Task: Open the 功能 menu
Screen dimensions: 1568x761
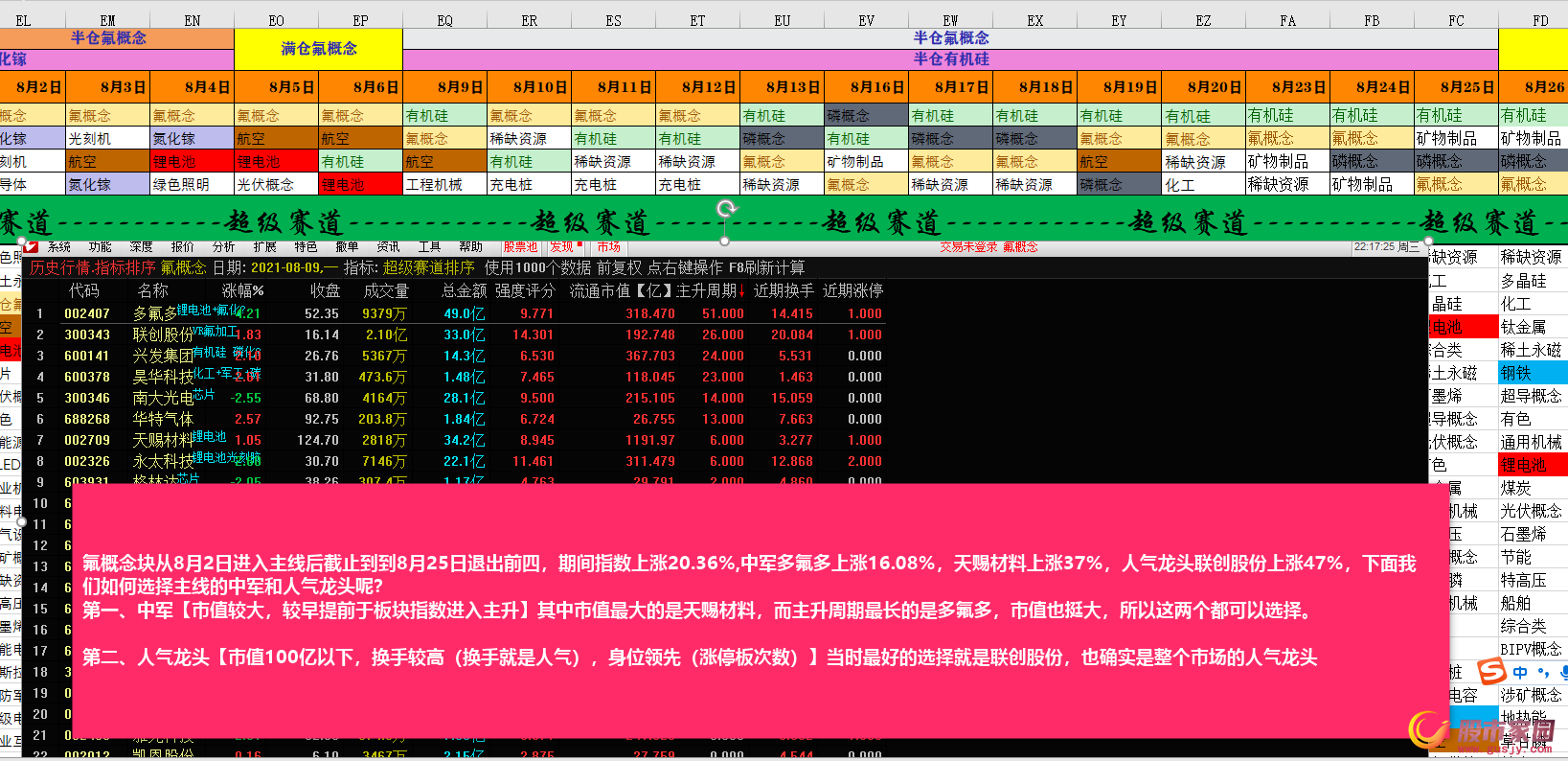Action: coord(101,247)
